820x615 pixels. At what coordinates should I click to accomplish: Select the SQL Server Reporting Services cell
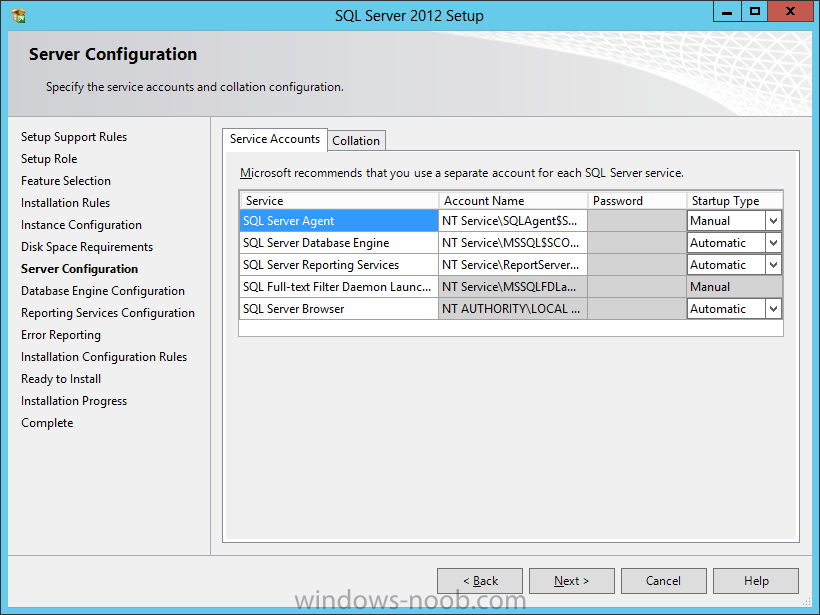(x=339, y=265)
